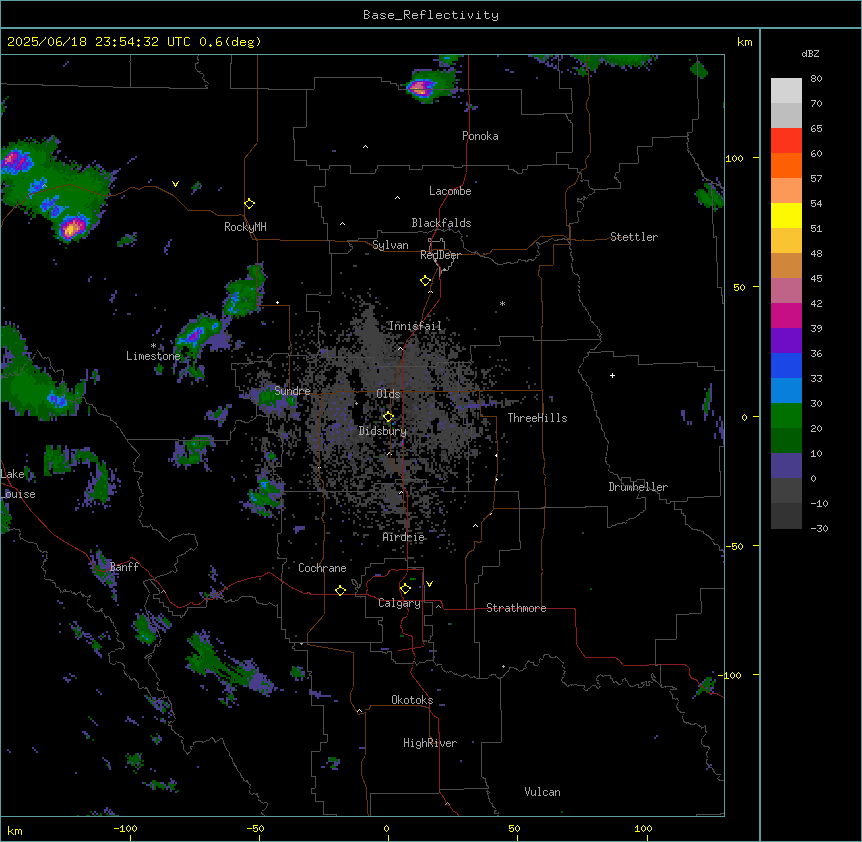Click the ThreeHills label
Screen dimensions: 862x842
537,418
